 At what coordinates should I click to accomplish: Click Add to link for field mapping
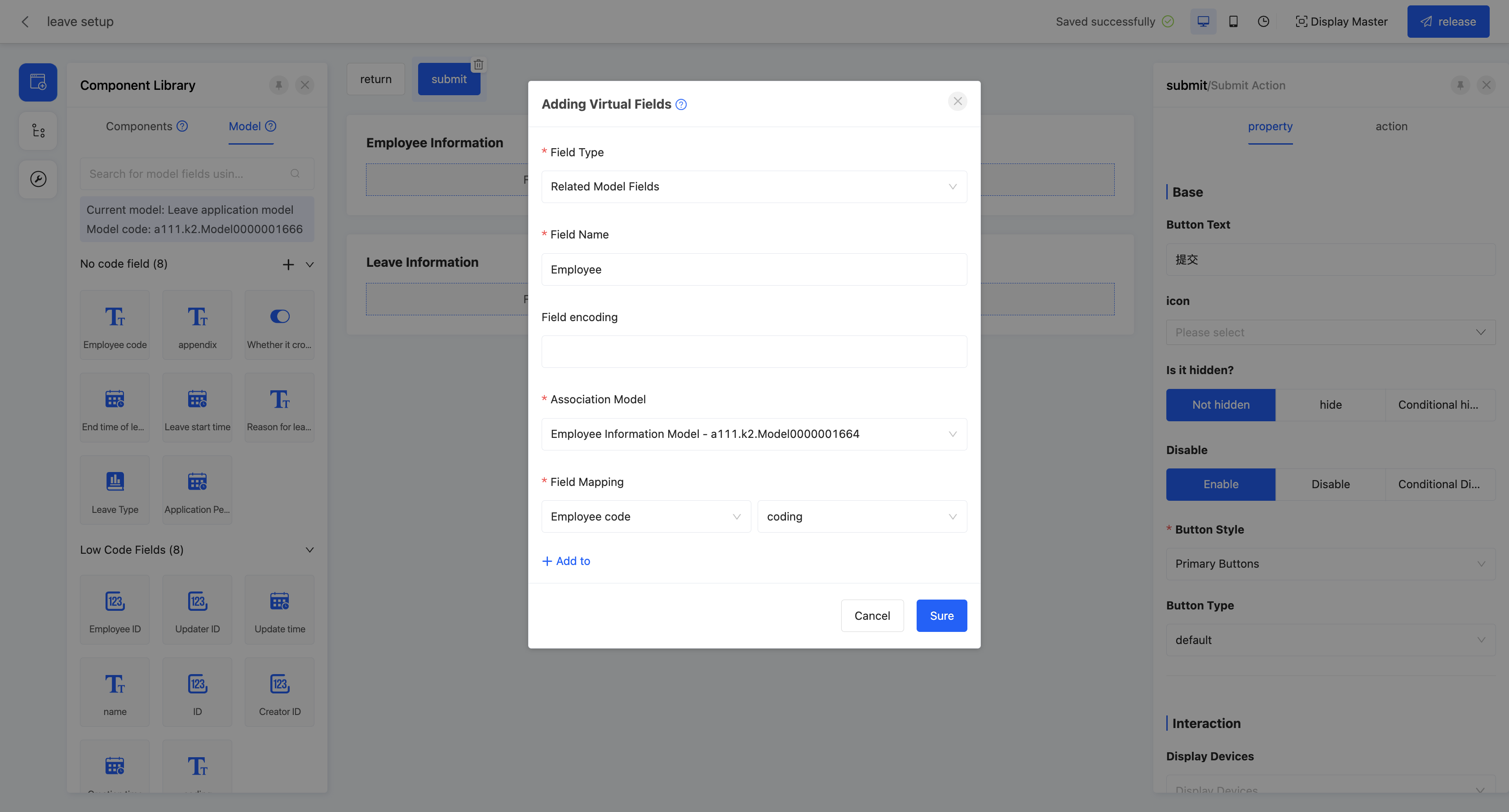[x=566, y=561]
